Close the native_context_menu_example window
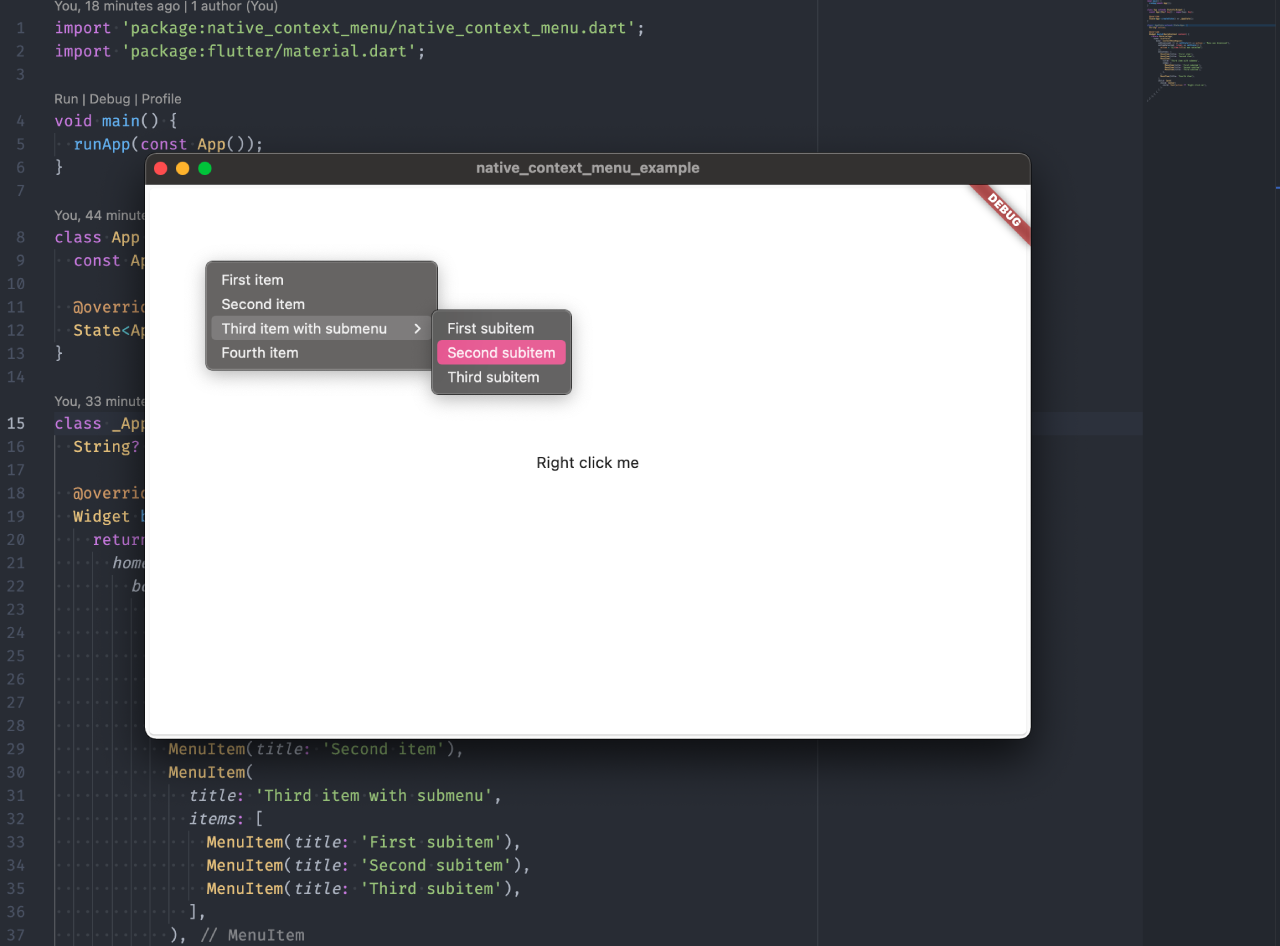Screen dimensions: 1280x946 (x=160, y=169)
